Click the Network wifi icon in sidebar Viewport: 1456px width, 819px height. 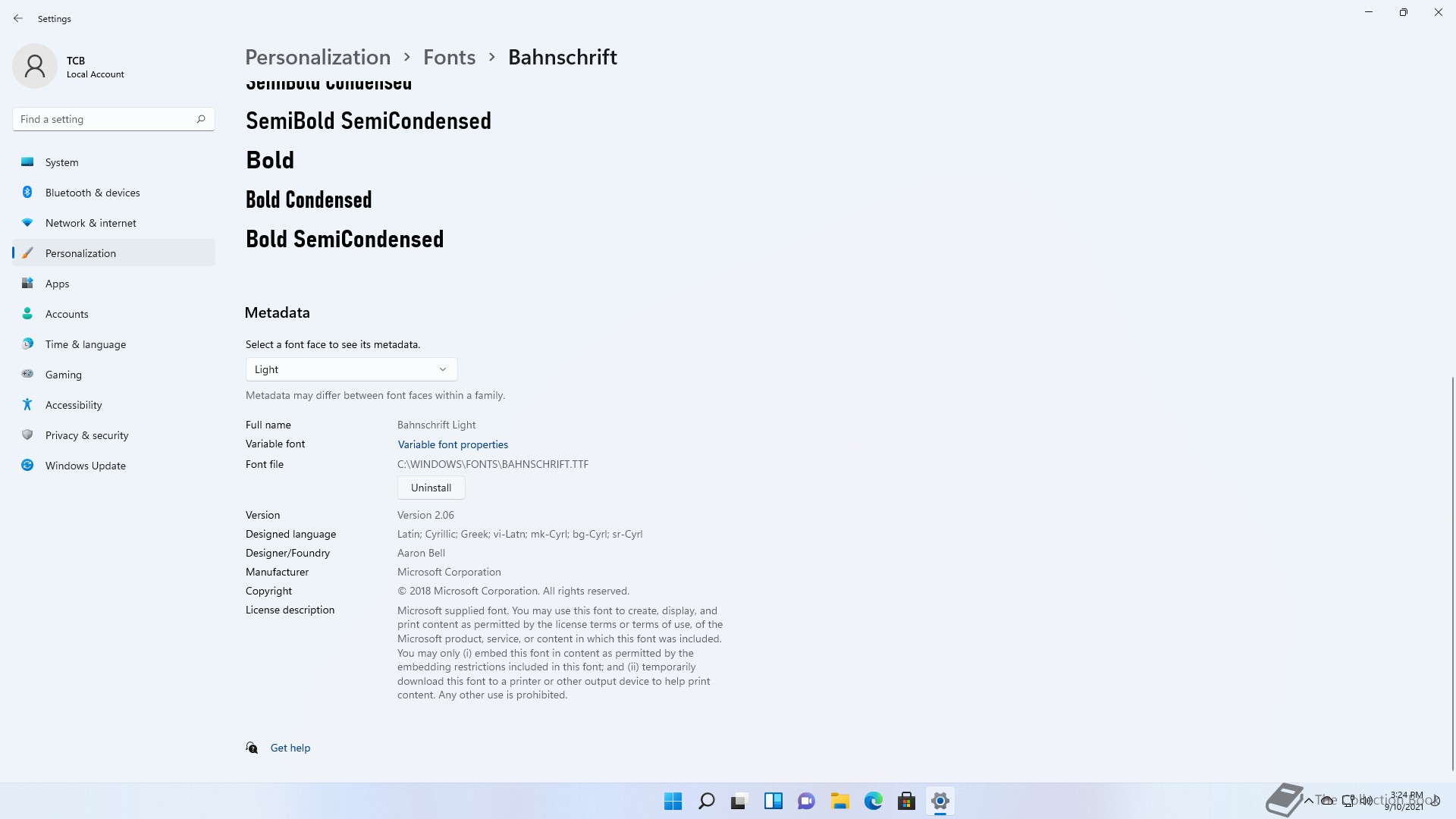pos(27,222)
